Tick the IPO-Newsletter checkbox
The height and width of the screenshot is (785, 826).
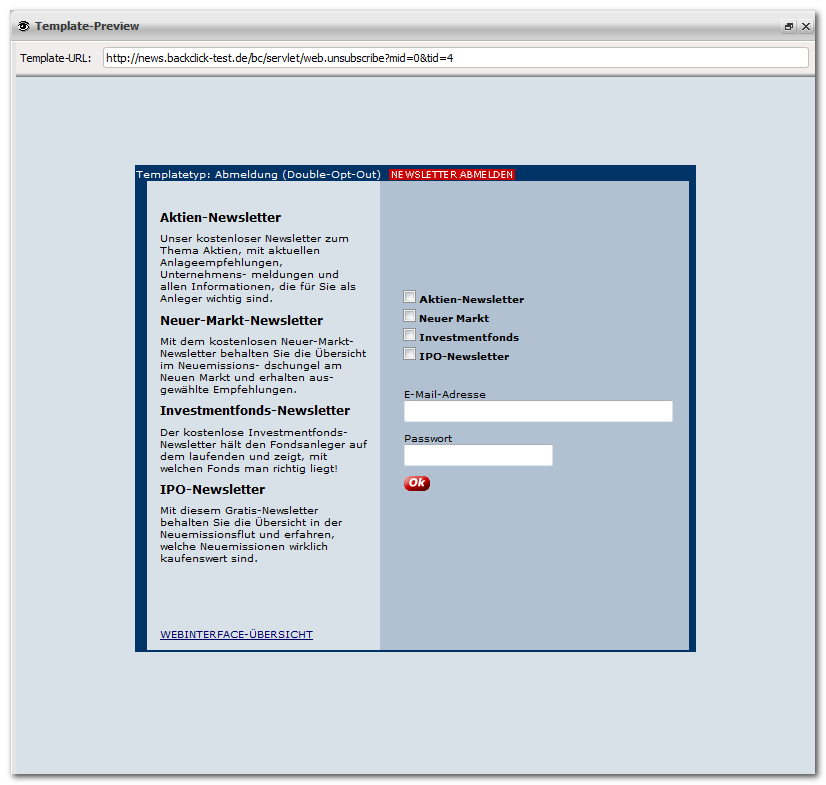(x=409, y=354)
